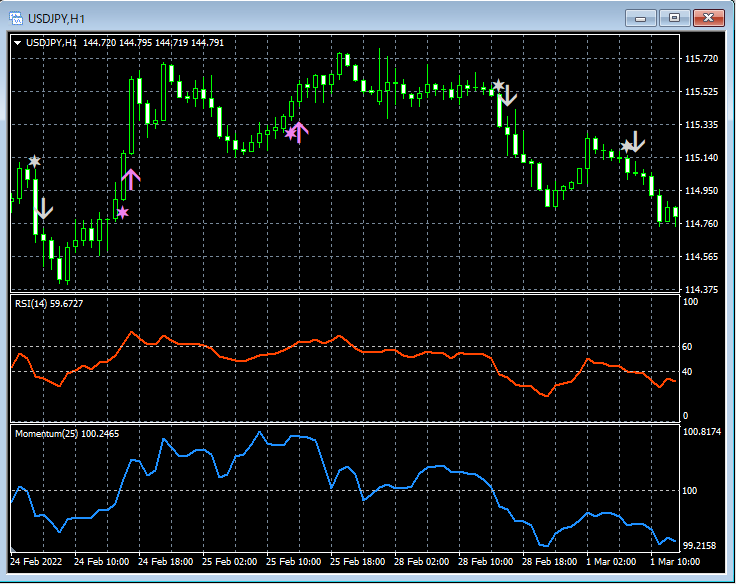The height and width of the screenshot is (585, 737).
Task: Select the pink up arrow near 25 Feb 10:00
Action: 300,131
